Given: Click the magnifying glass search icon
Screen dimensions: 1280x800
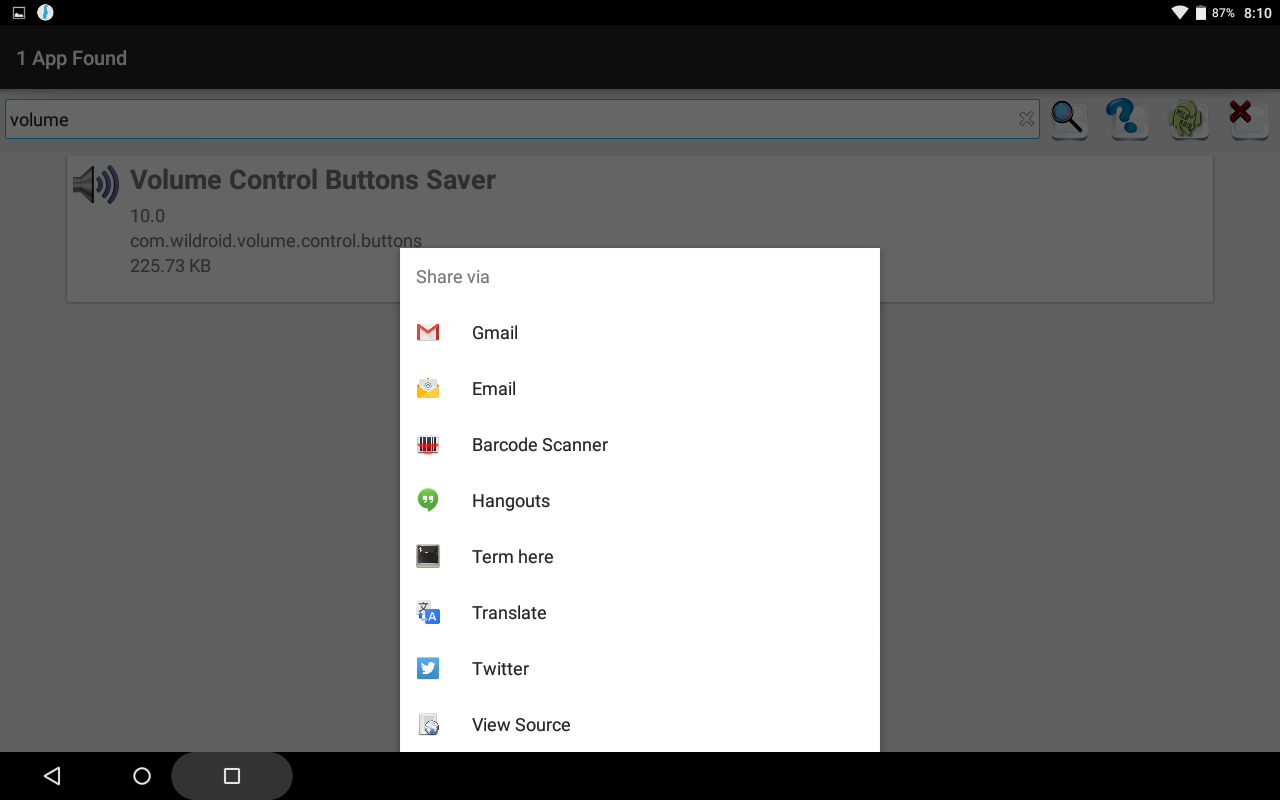Looking at the screenshot, I should pyautogui.click(x=1068, y=119).
